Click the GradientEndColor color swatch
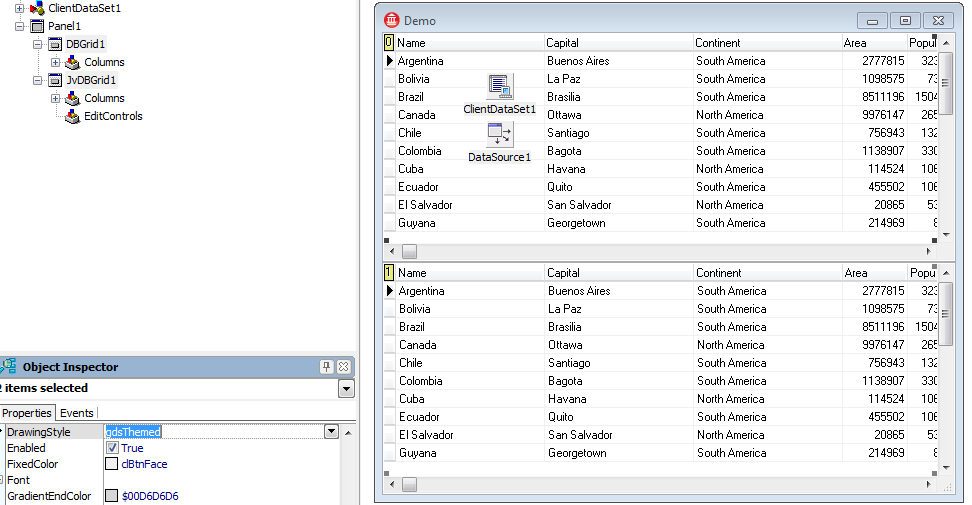The width and height of the screenshot is (972, 505). pyautogui.click(x=112, y=496)
